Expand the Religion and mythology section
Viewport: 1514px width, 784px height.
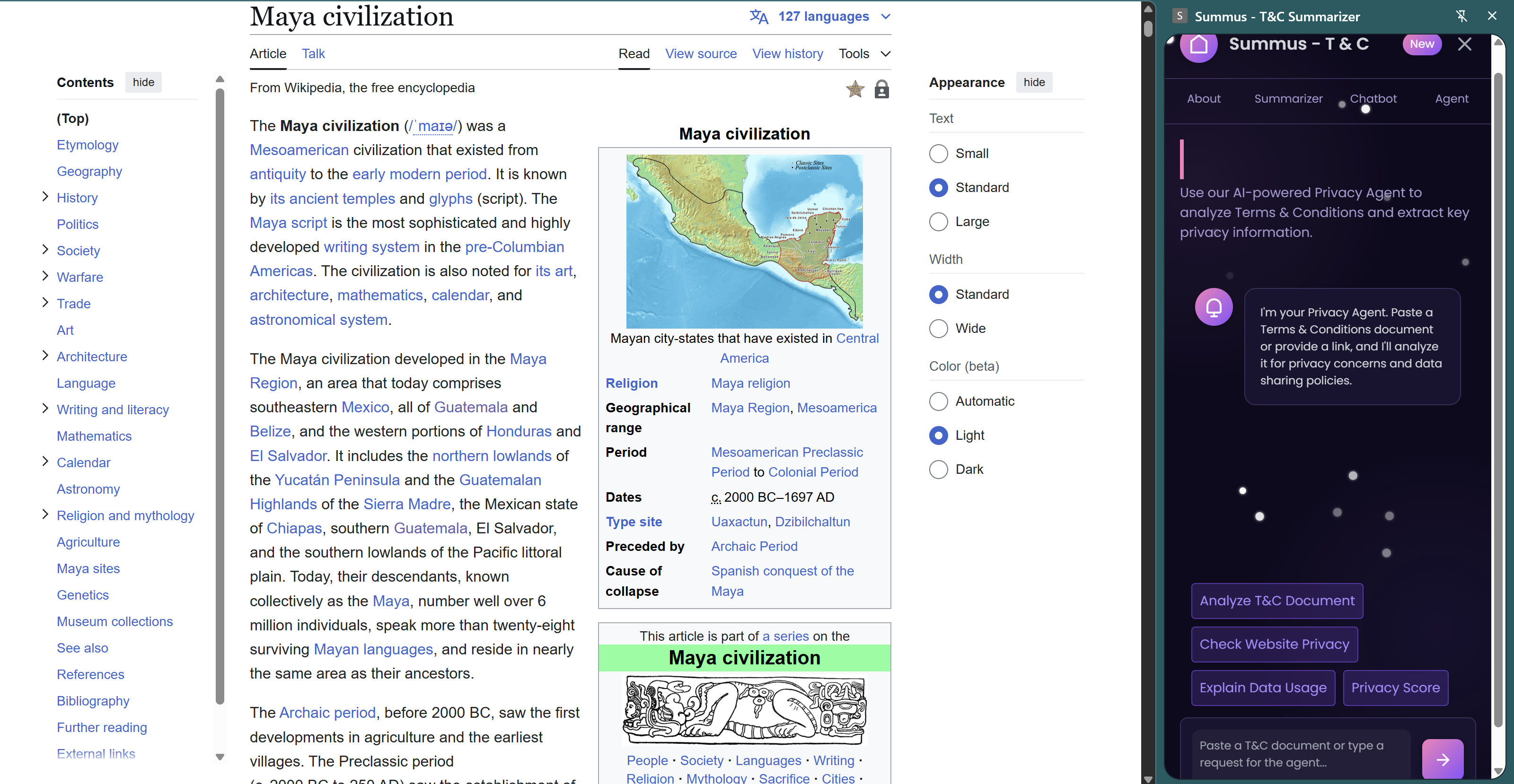pos(45,514)
